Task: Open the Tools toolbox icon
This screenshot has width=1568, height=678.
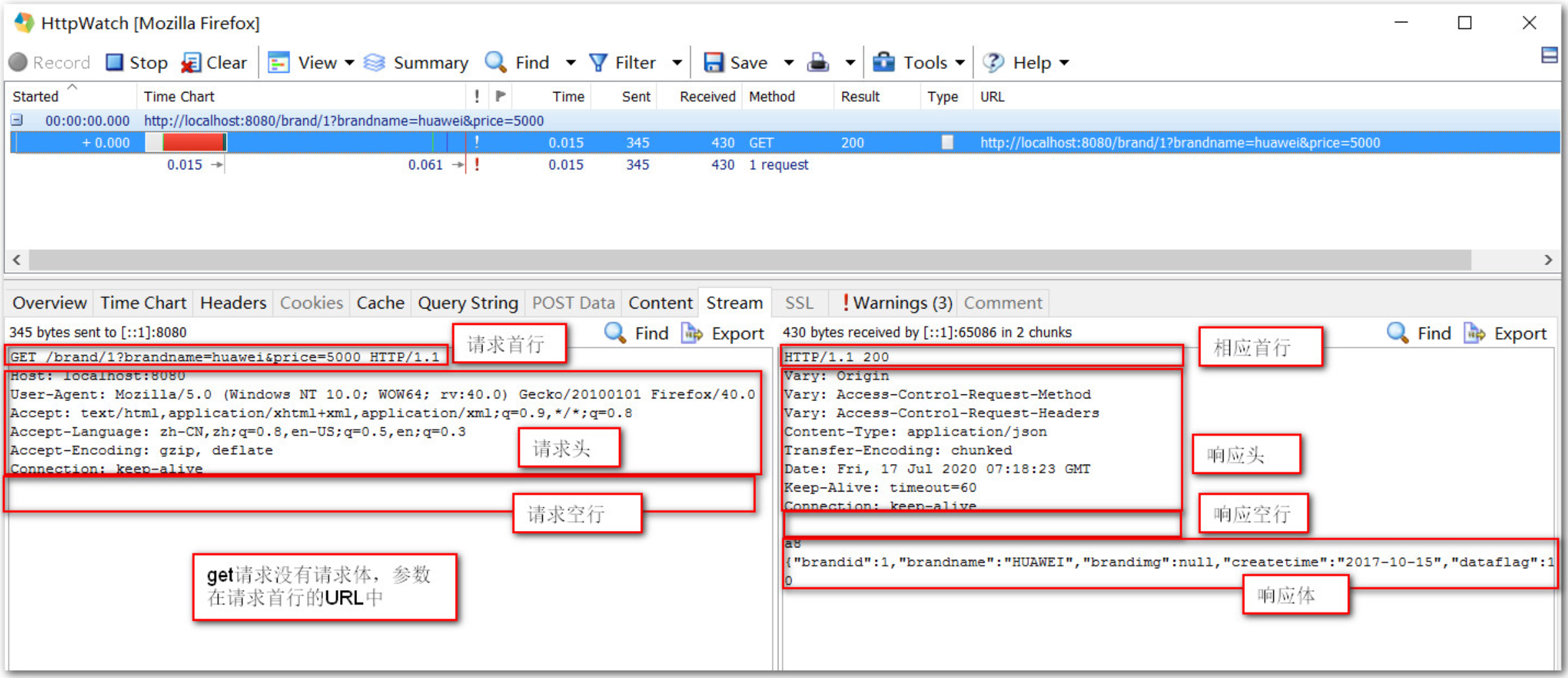Action: [x=883, y=62]
